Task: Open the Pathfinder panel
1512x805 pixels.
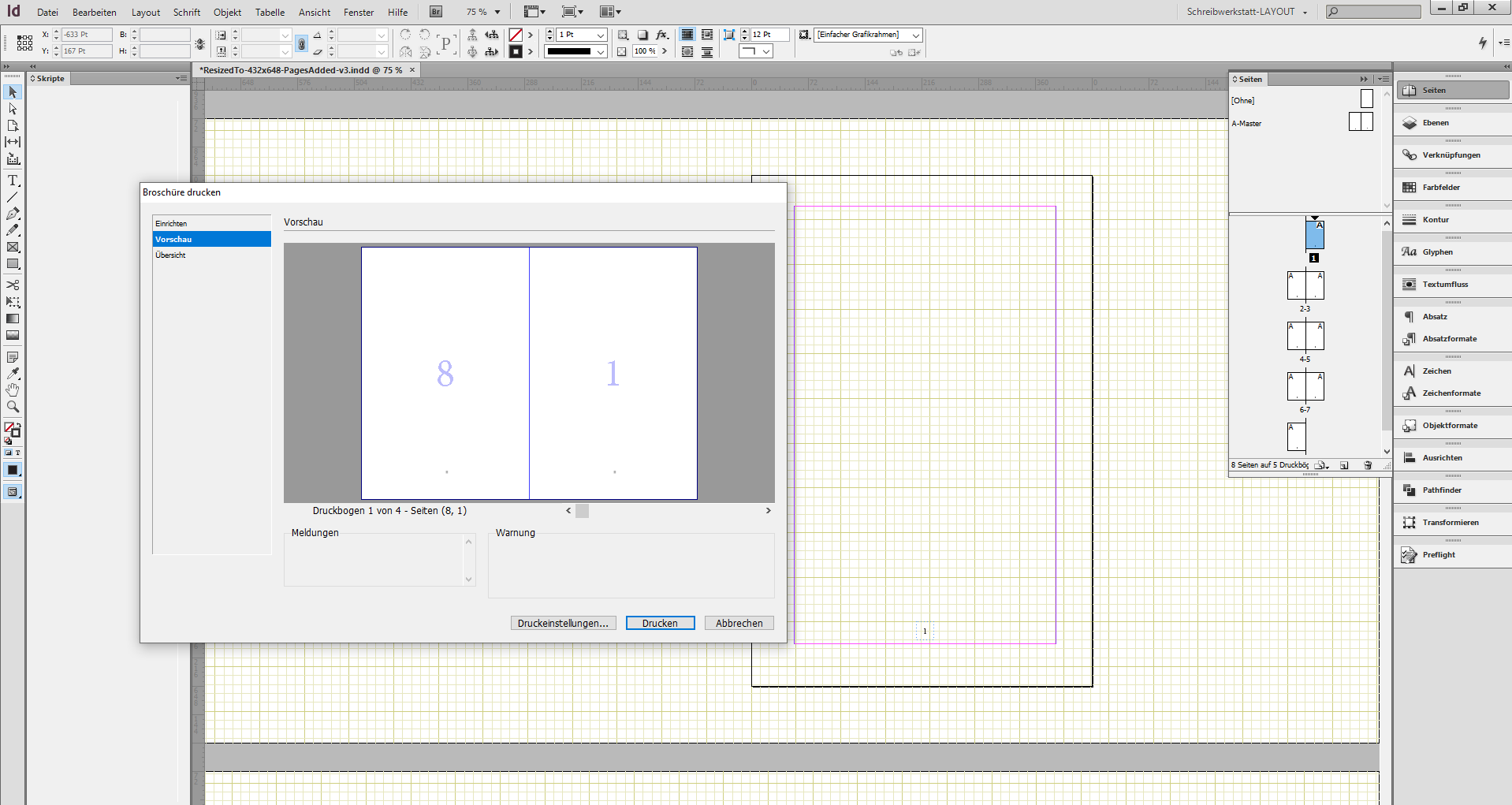Action: 1443,490
